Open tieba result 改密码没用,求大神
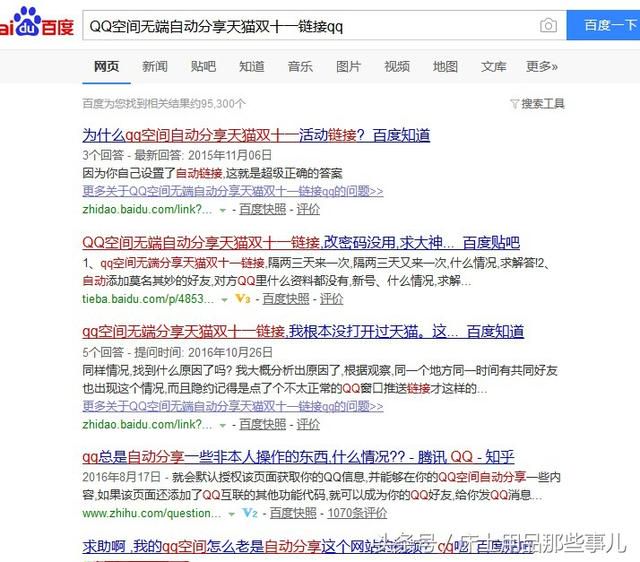The width and height of the screenshot is (640, 562). (x=301, y=242)
